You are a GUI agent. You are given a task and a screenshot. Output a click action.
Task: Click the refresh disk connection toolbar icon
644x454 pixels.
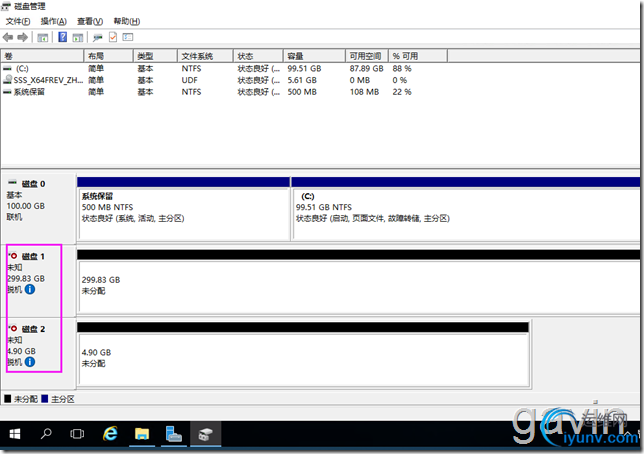97,38
